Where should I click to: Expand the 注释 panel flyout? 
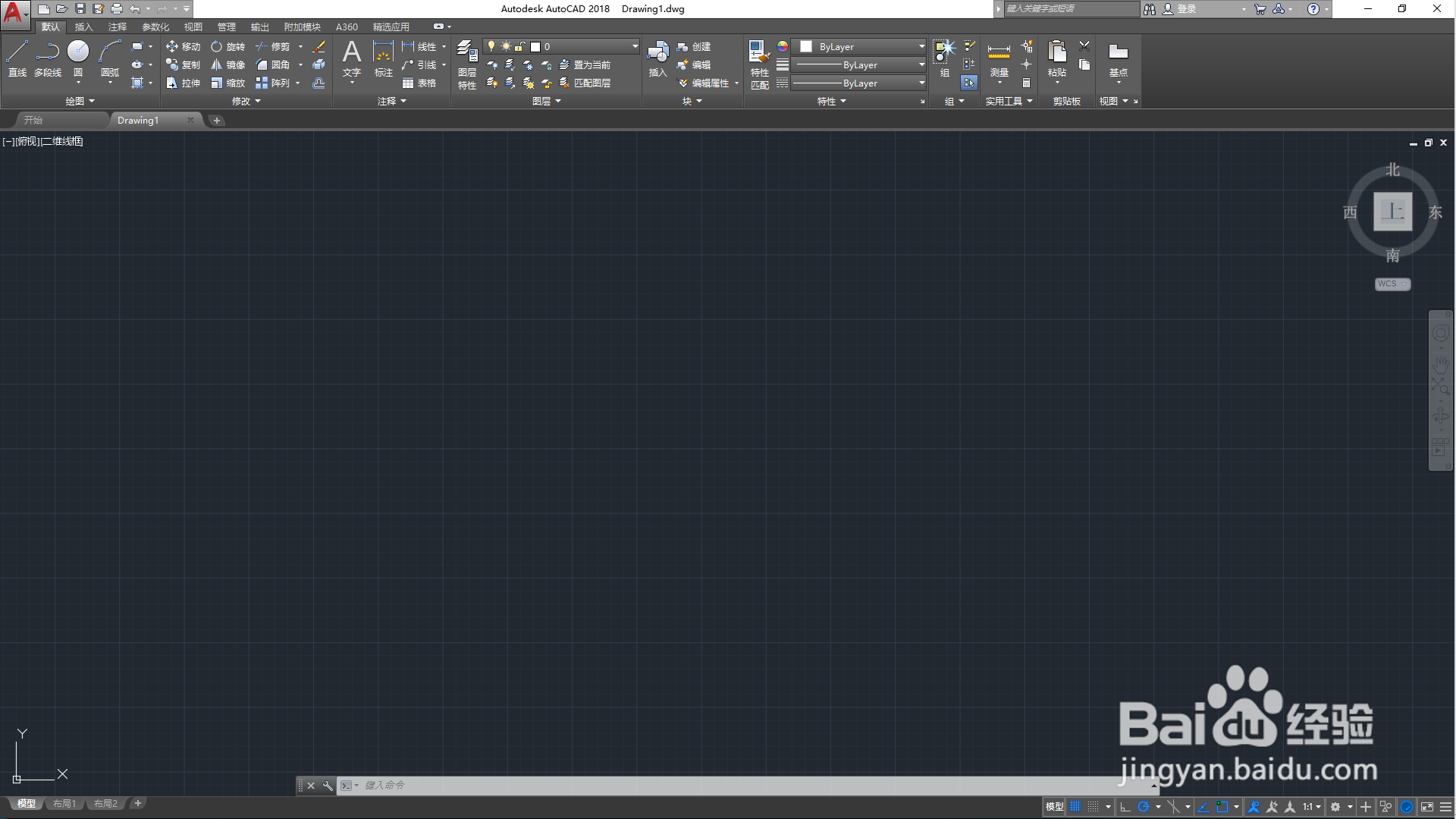392,101
